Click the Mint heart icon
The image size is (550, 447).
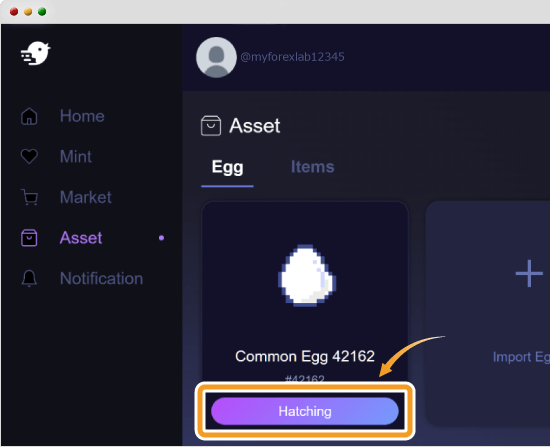click(x=29, y=156)
